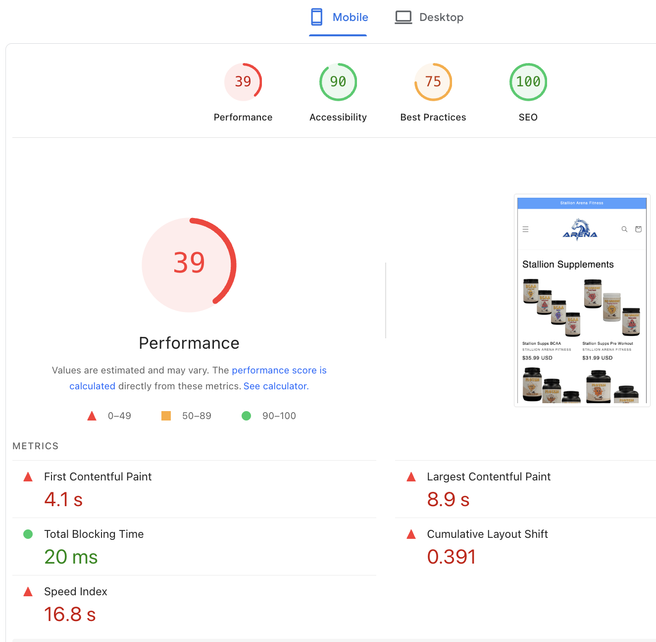
Task: Select the SEO score gauge showing 100
Action: (x=528, y=82)
